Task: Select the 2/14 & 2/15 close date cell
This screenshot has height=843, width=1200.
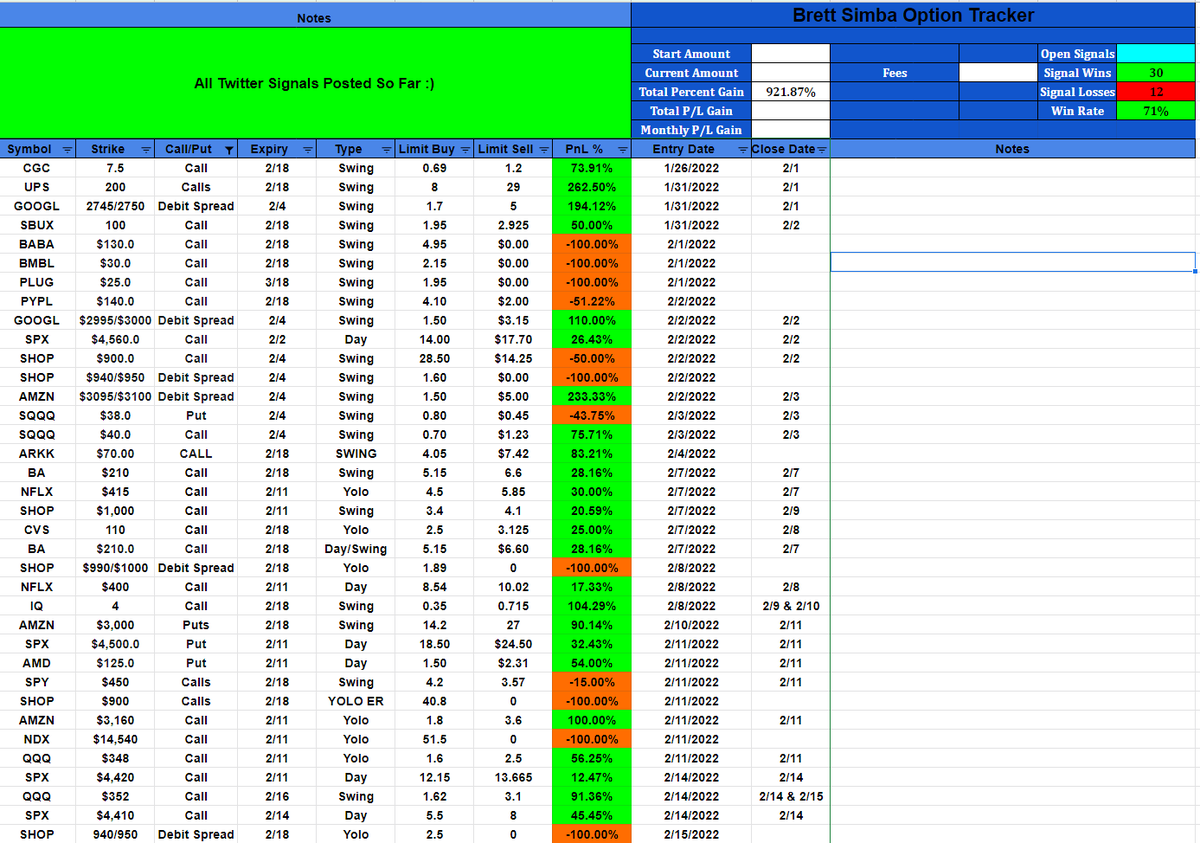Action: (791, 796)
